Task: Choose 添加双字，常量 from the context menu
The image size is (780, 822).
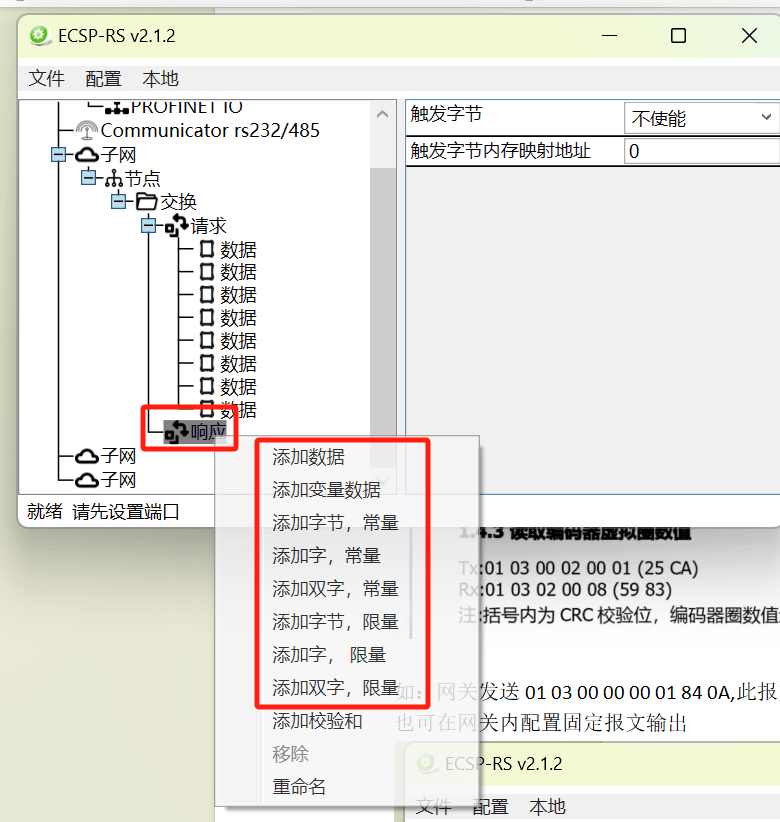Action: (x=335, y=589)
